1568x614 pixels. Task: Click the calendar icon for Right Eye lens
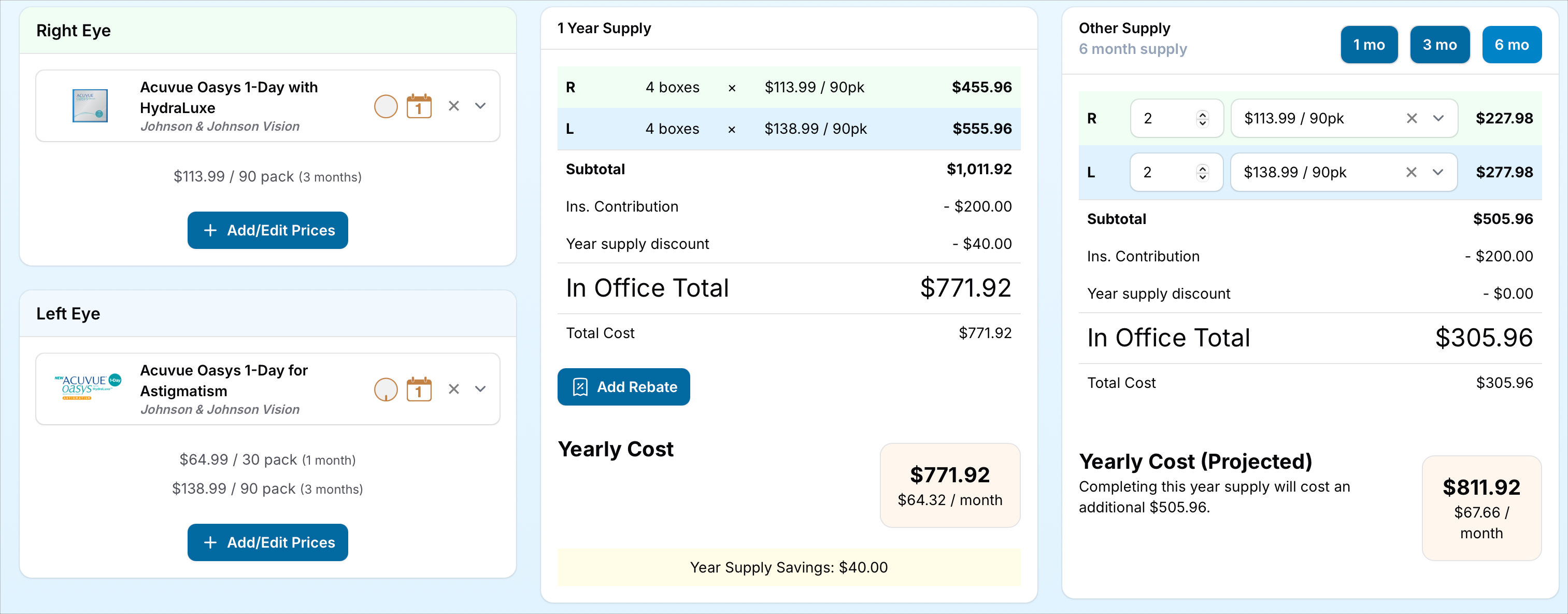tap(419, 107)
